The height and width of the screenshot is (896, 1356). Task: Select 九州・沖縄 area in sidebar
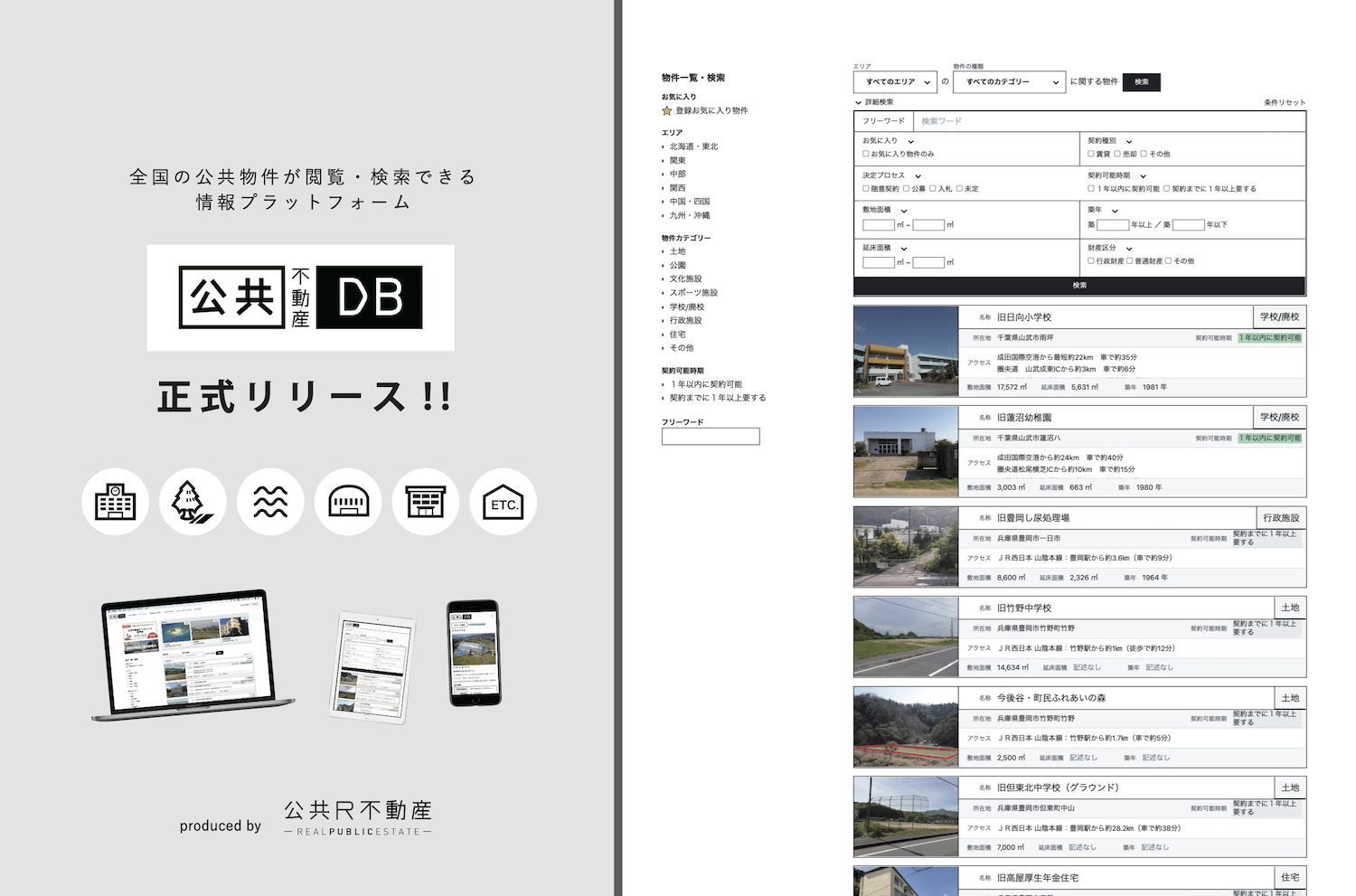pyautogui.click(x=690, y=215)
